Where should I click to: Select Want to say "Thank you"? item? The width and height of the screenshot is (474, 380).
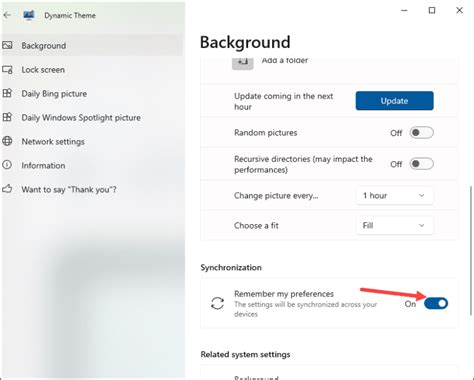(x=92, y=190)
